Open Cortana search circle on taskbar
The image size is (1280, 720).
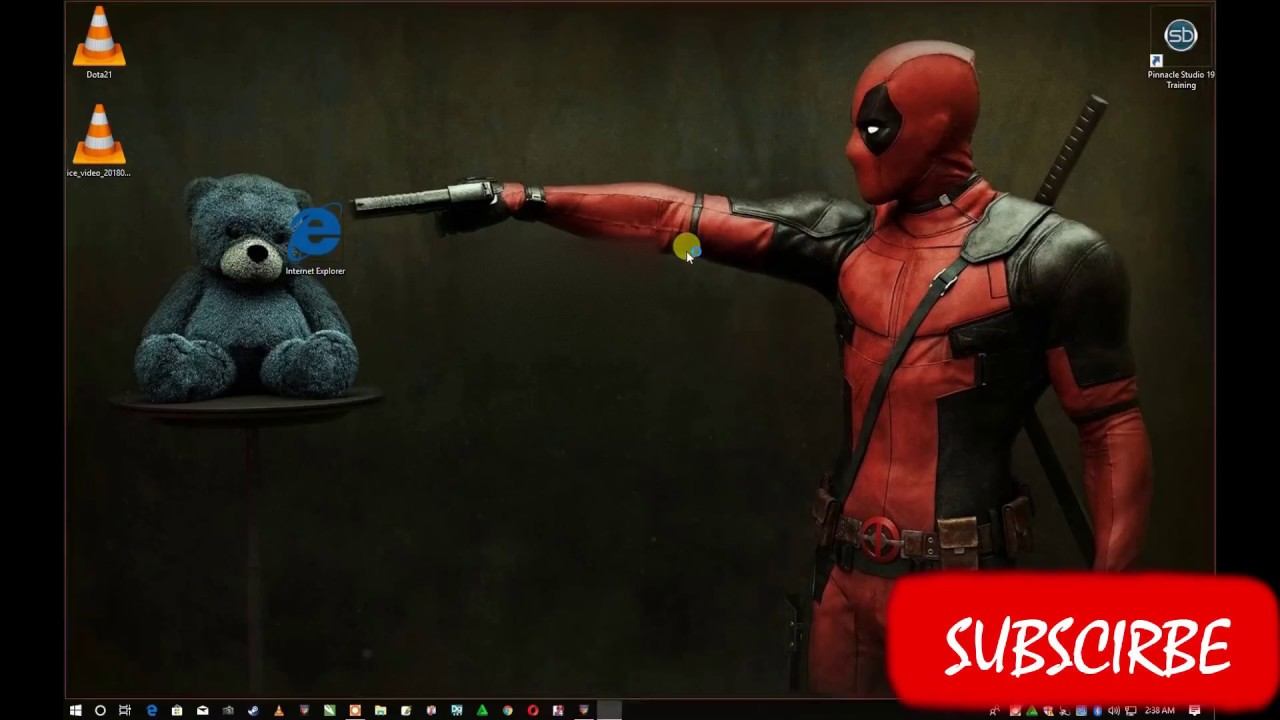[x=100, y=711]
